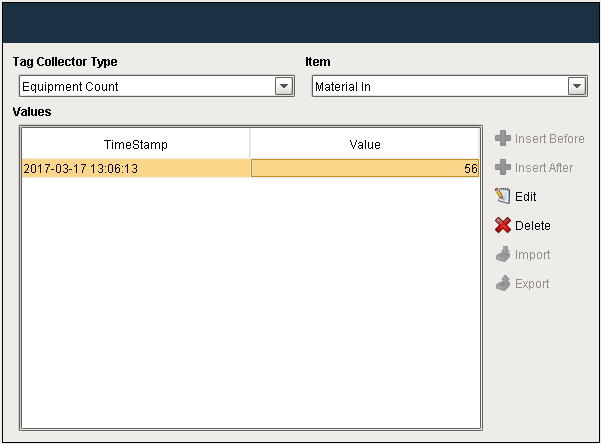
Task: Choose the Insert After text label
Action: click(544, 167)
